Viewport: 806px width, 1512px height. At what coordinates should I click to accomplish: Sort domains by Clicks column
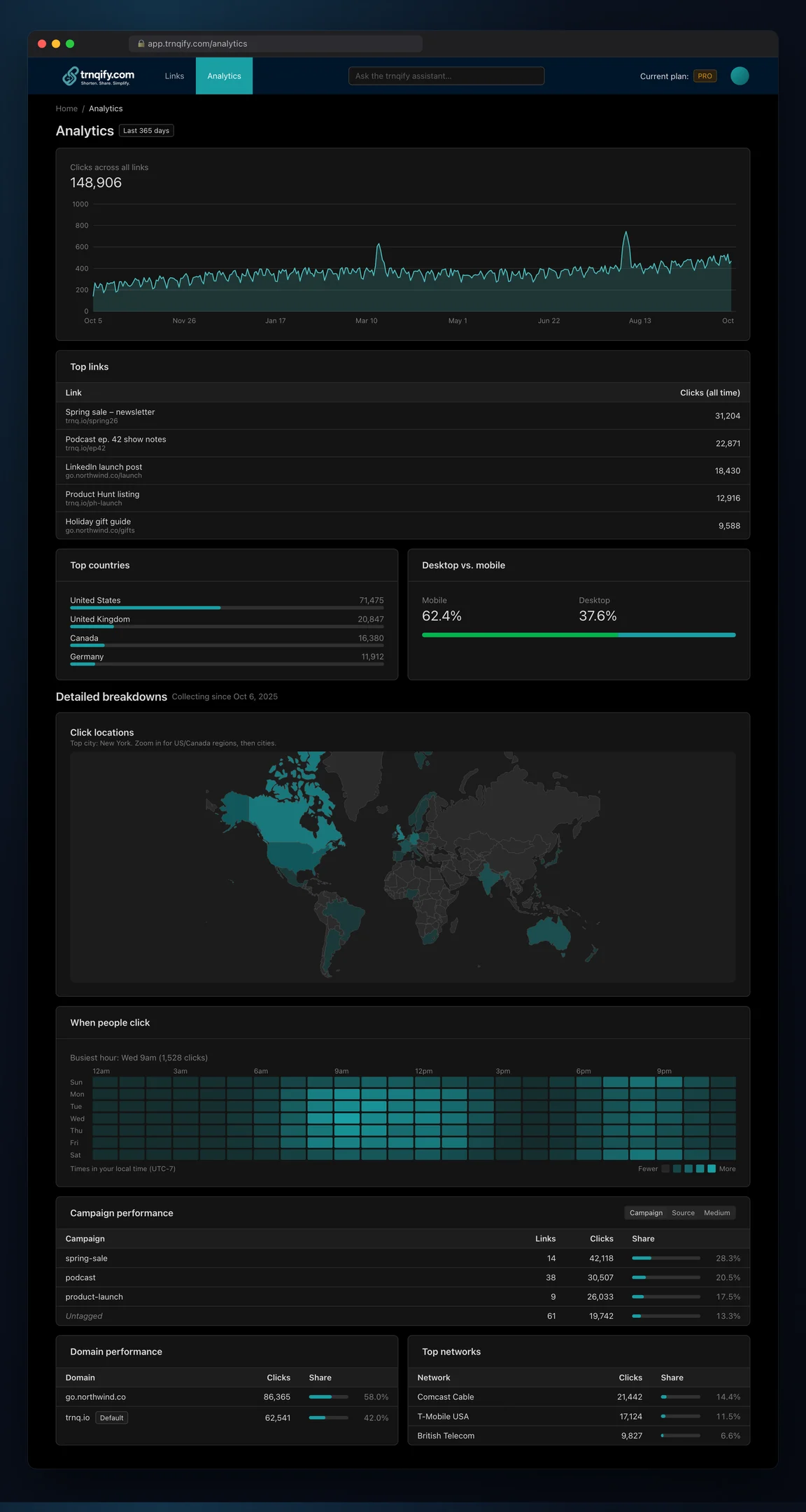[278, 1377]
